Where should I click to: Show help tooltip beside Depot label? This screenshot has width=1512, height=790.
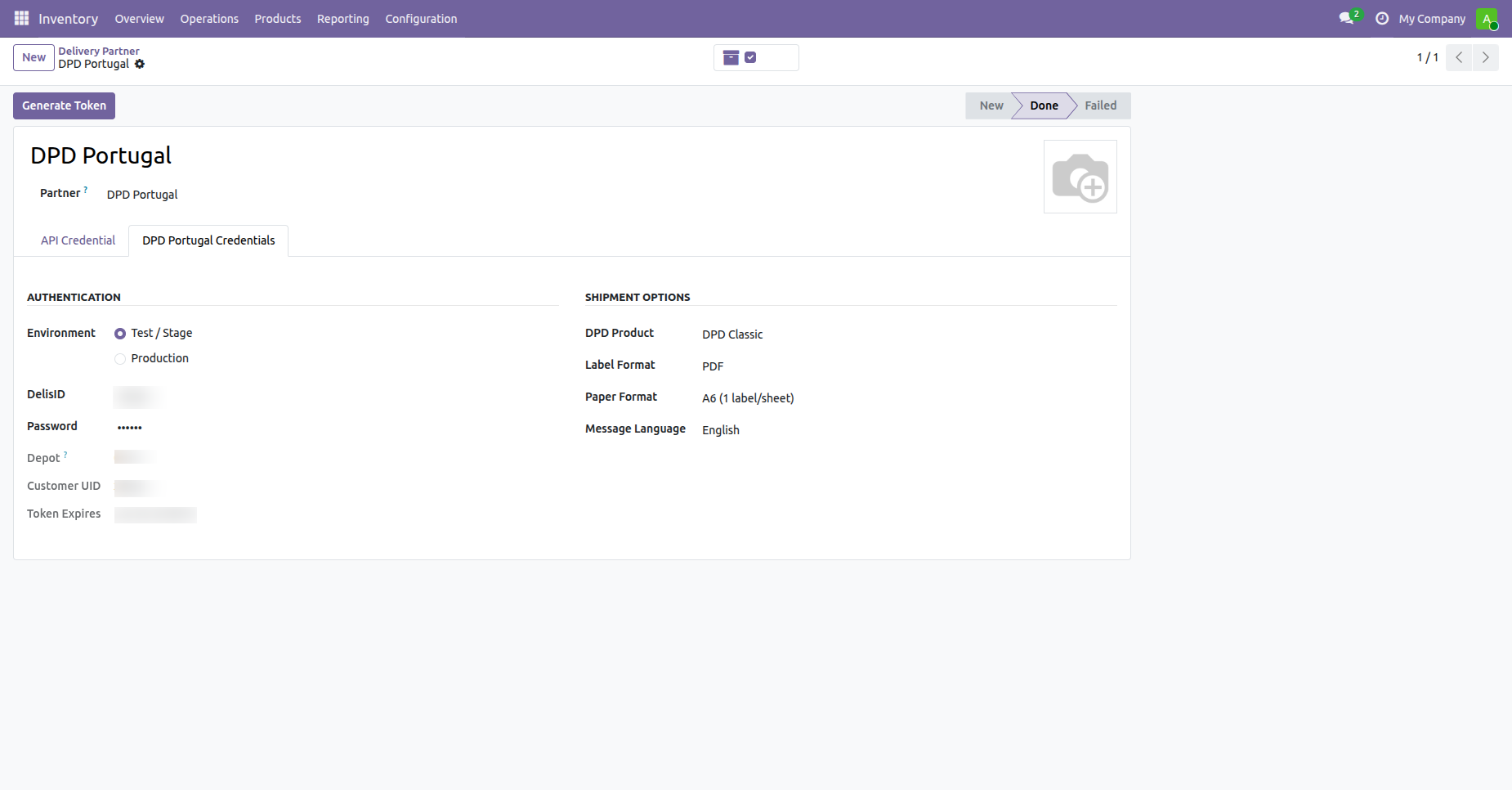[x=65, y=455]
